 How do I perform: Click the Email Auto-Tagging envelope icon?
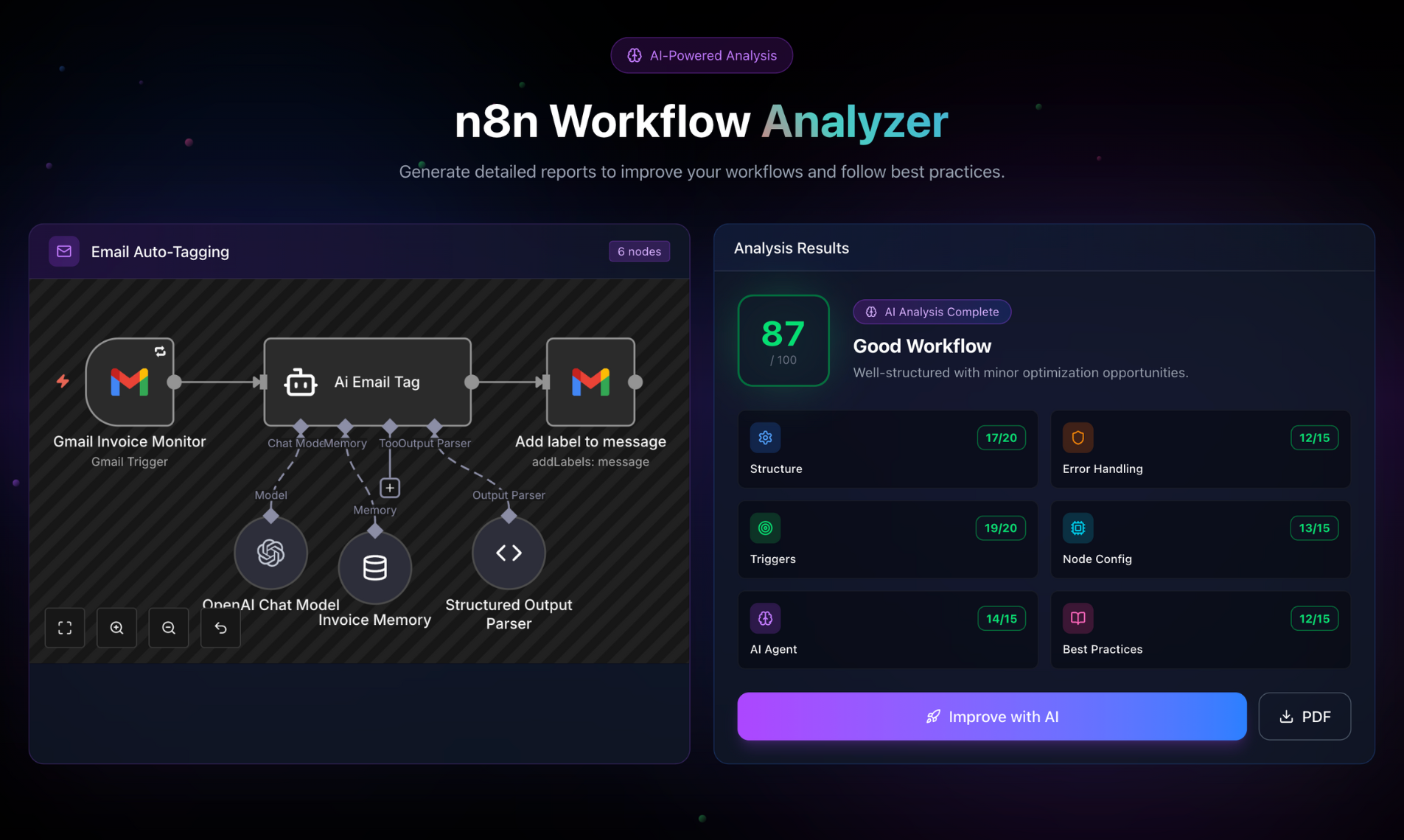[x=63, y=251]
